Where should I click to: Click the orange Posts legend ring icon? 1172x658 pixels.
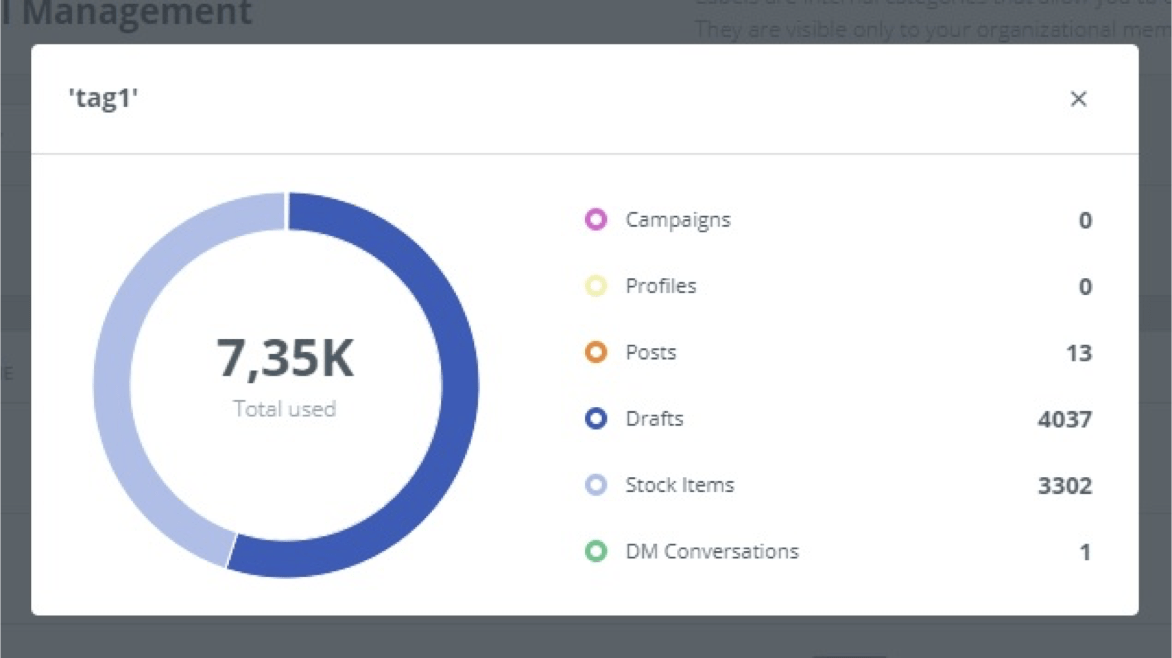tap(596, 353)
